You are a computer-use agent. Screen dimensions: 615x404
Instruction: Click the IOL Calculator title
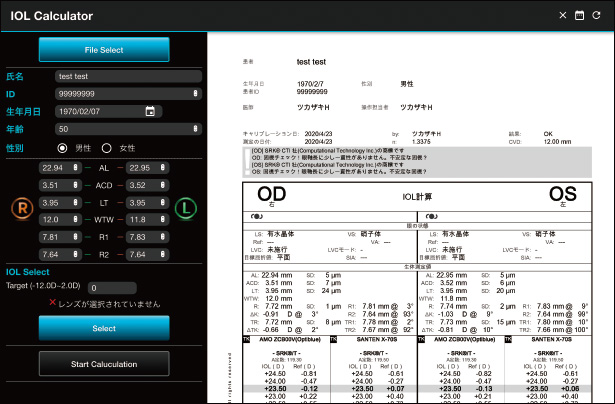[51, 16]
